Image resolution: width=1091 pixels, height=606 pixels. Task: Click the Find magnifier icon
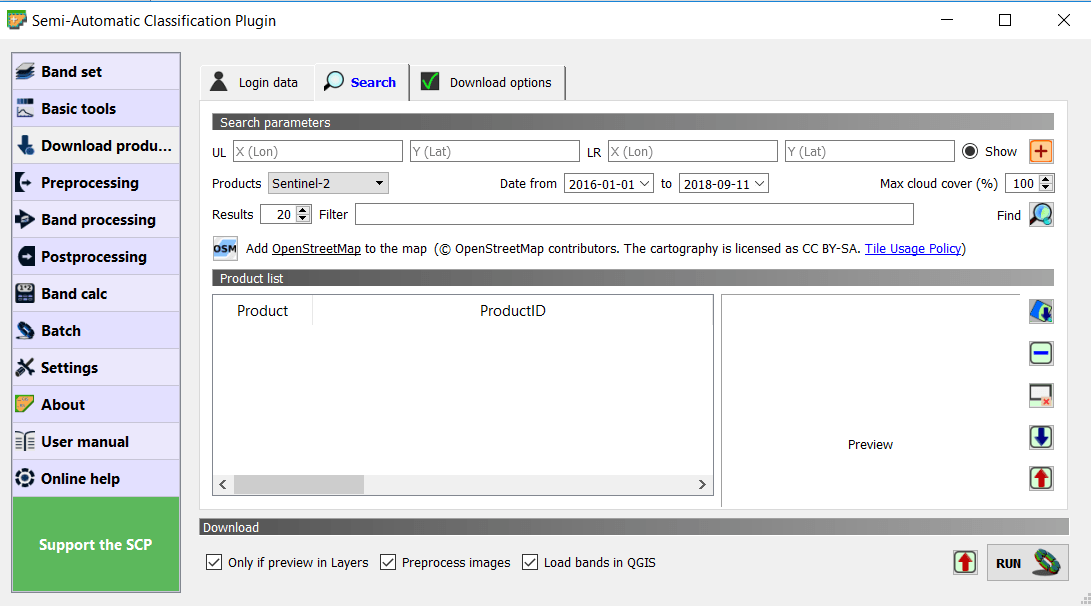[x=1041, y=214]
